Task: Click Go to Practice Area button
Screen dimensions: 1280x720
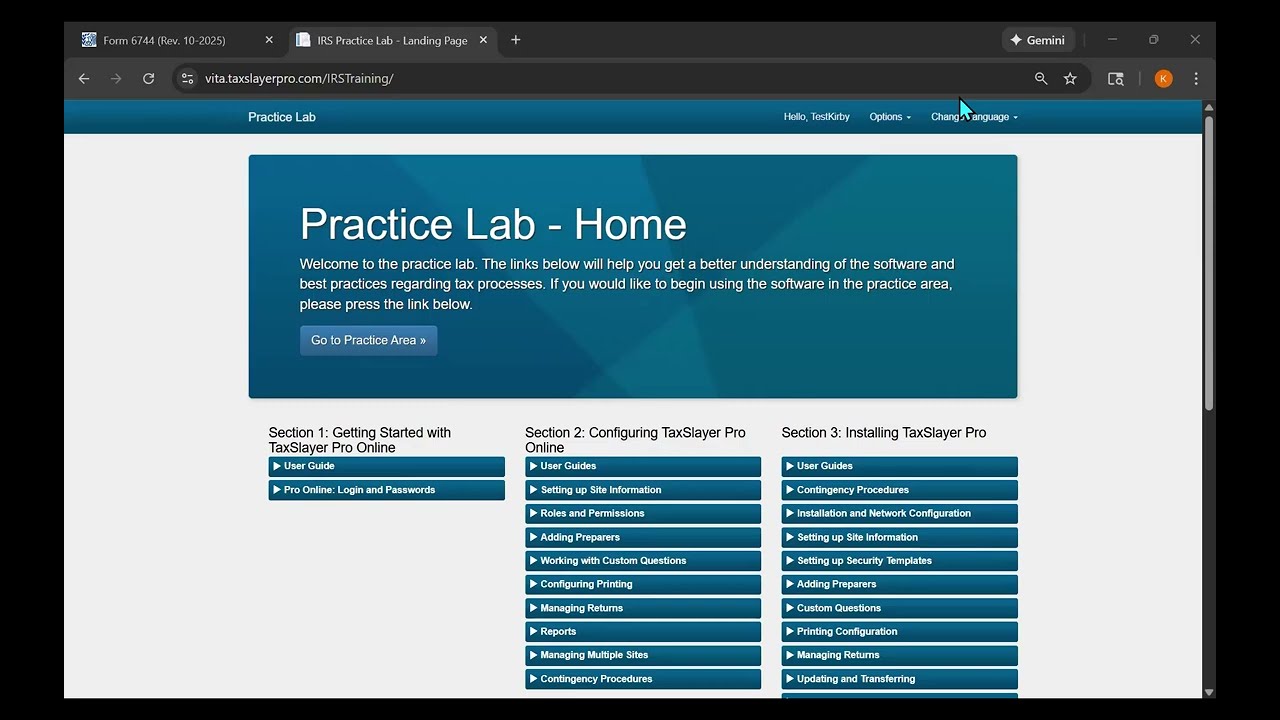Action: (x=369, y=340)
